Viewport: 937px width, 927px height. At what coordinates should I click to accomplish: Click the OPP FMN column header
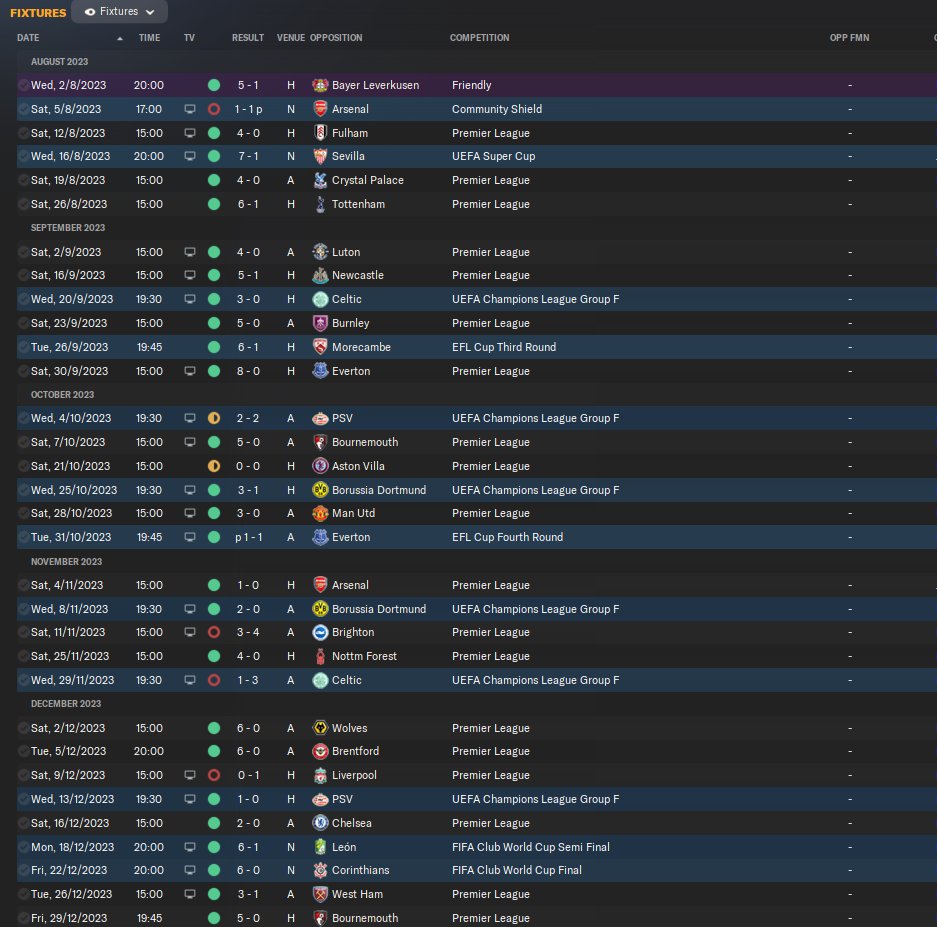849,38
